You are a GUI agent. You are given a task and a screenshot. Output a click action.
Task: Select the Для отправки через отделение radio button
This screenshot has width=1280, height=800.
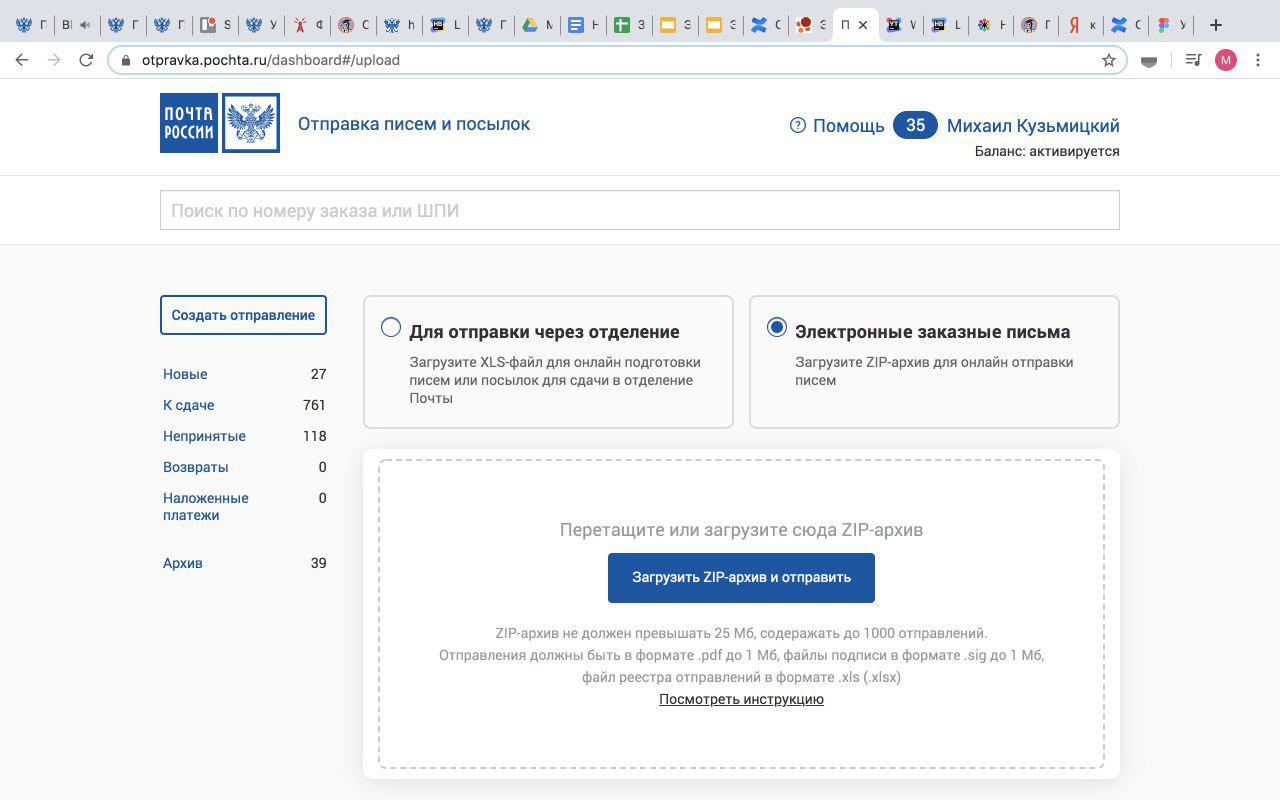tap(391, 327)
